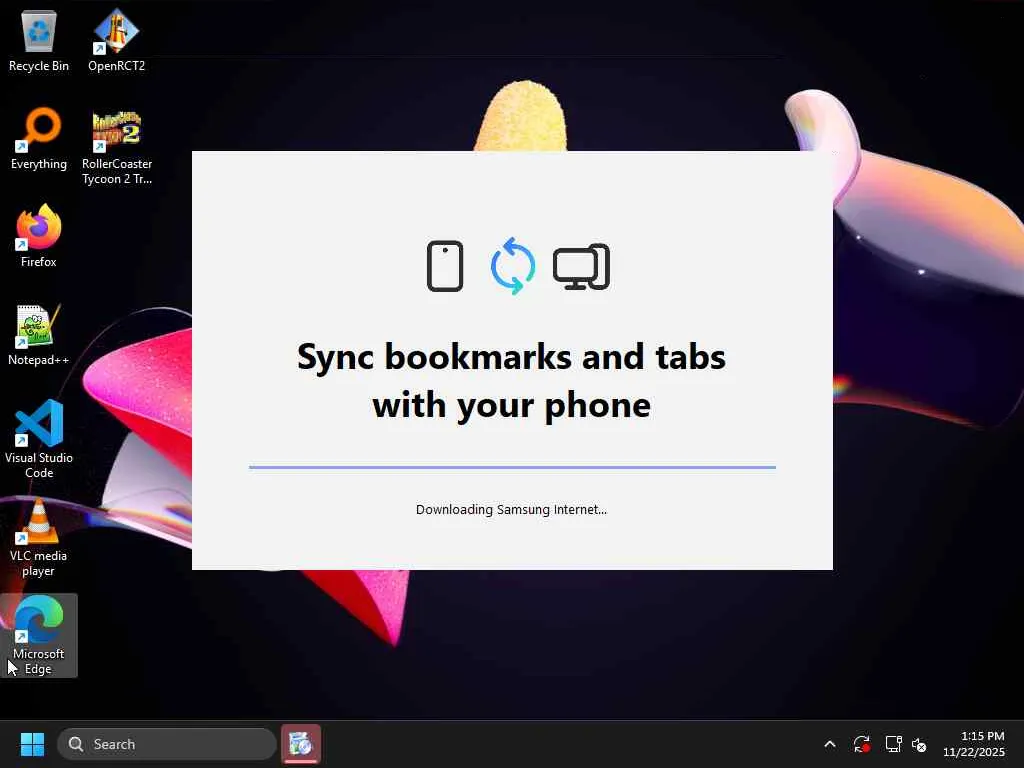Select RollerCoaster Tycoon 2 desktop shortcut

[x=116, y=147]
